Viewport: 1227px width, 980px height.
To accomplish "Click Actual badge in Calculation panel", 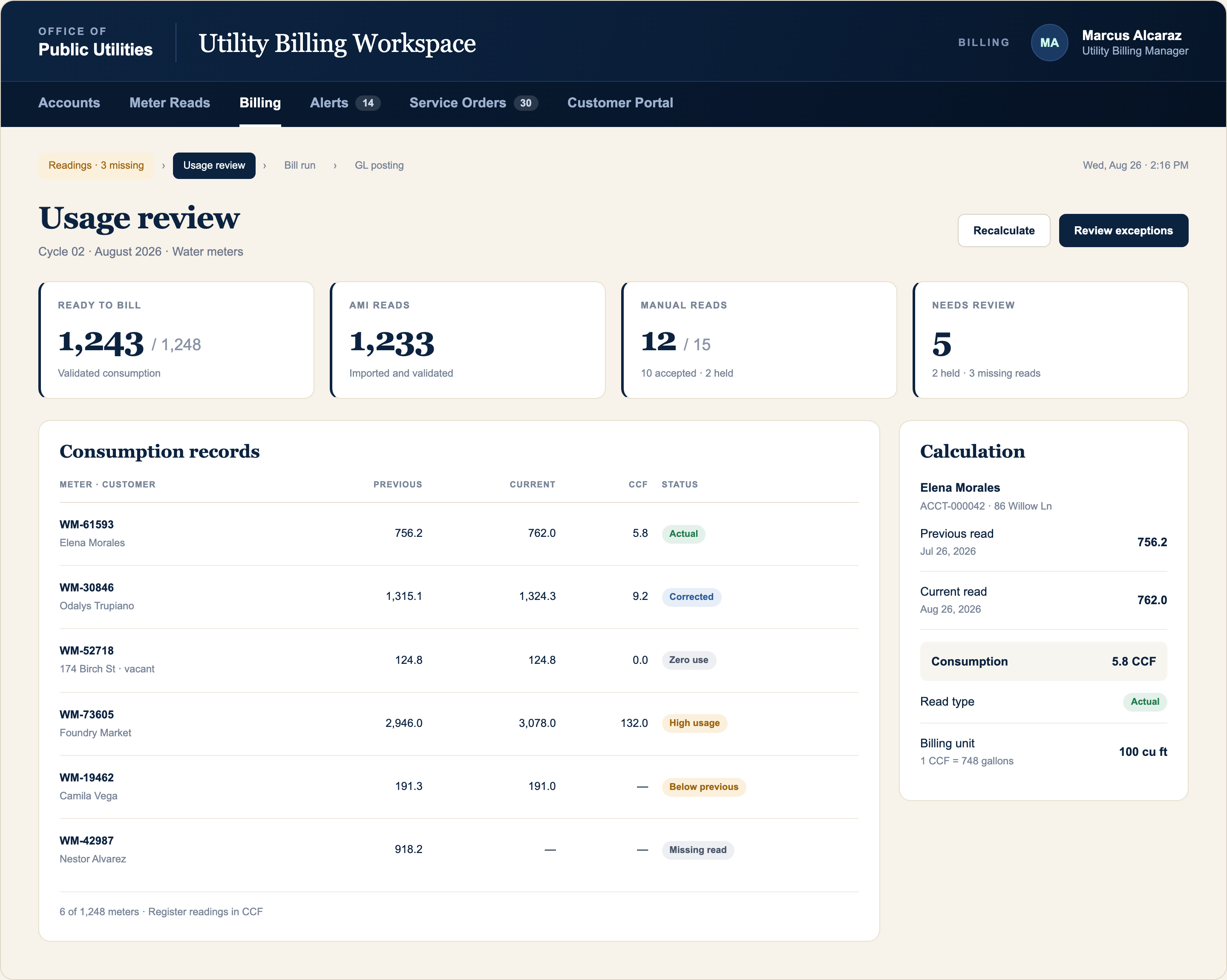I will 1144,702.
